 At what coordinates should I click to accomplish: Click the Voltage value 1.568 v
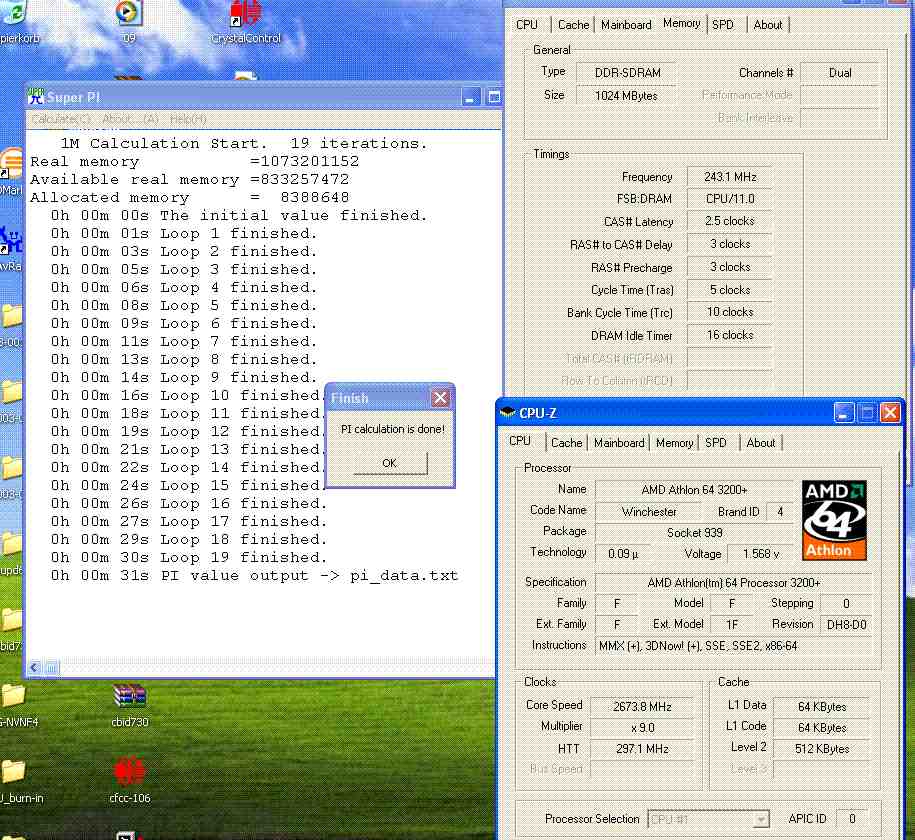[x=761, y=553]
